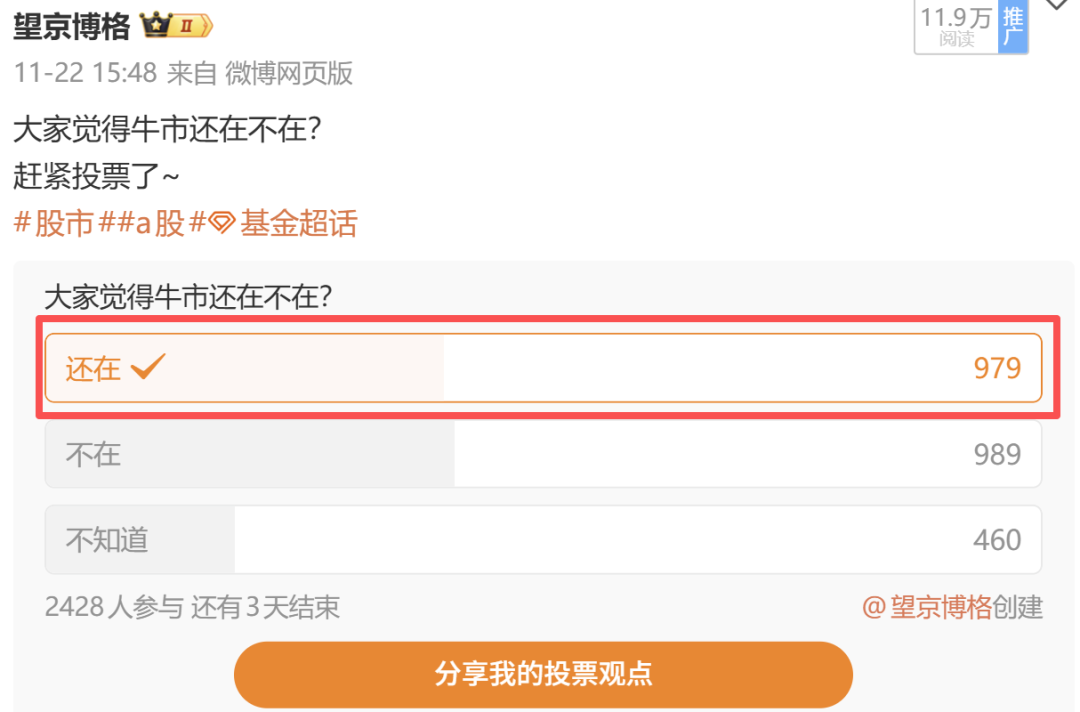Click the 不知道 gray progress bar
This screenshot has width=1080, height=712.
pyautogui.click(x=140, y=540)
